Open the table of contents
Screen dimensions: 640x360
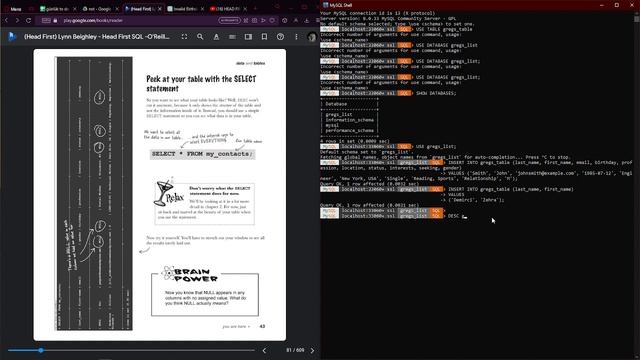232,37
